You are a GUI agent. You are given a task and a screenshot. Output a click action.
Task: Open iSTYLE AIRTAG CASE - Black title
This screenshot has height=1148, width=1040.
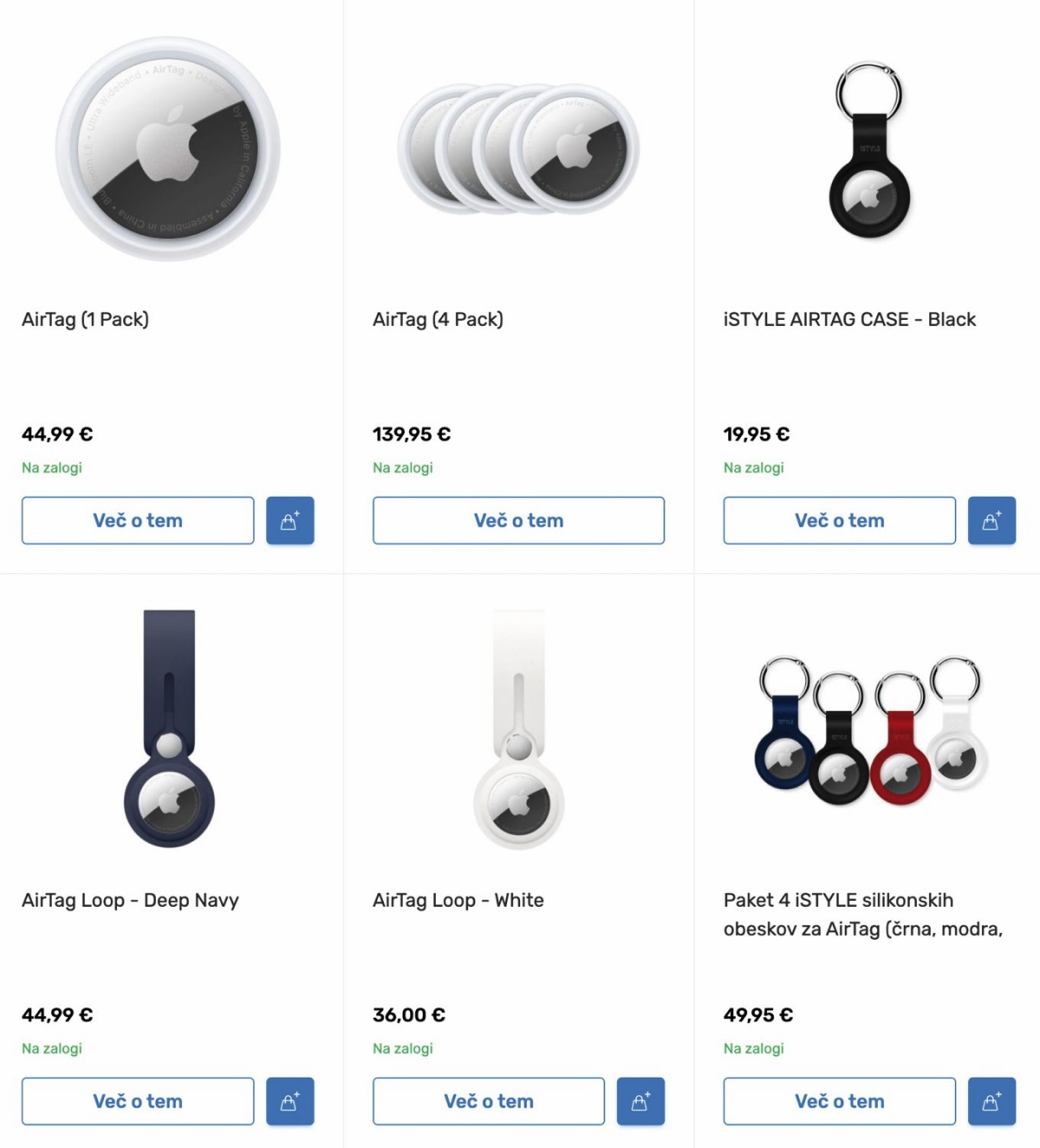point(849,319)
